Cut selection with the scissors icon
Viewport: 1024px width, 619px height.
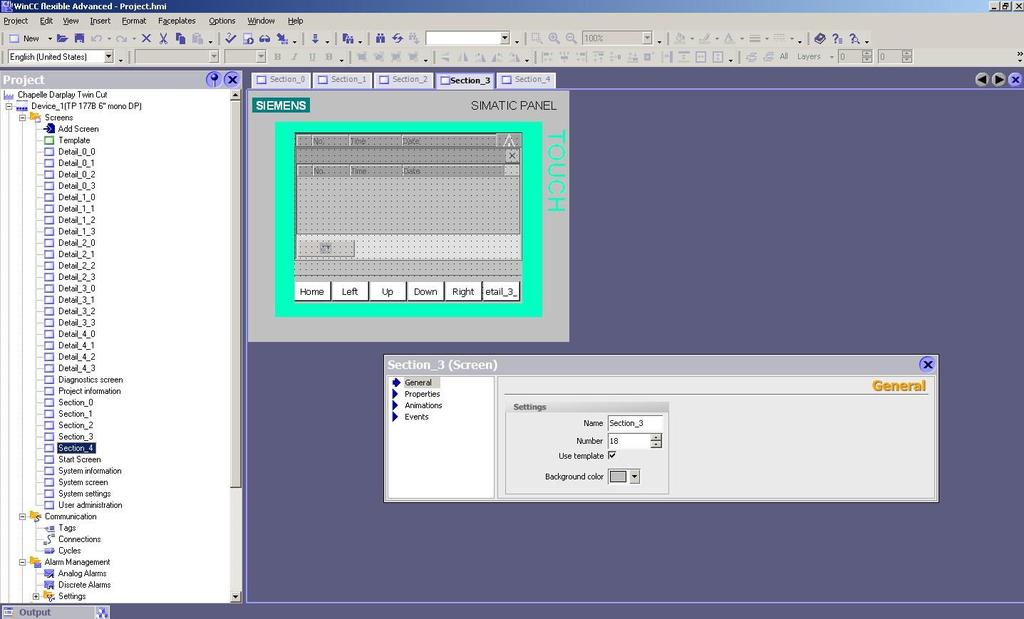(163, 39)
